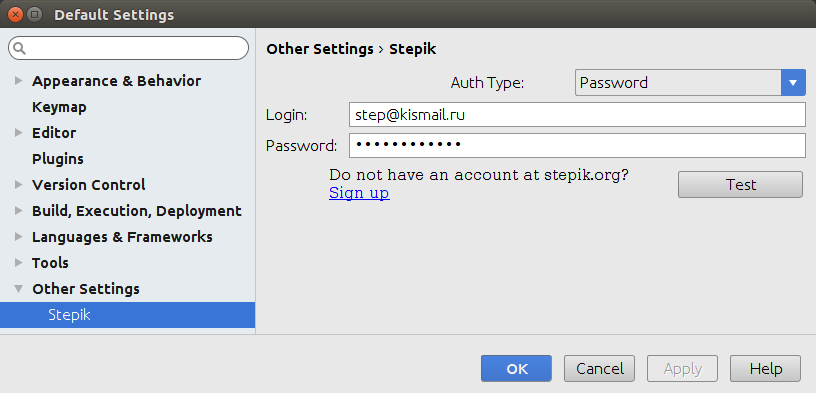Minimize the Default Settings window
The width and height of the screenshot is (816, 393).
tap(34, 15)
